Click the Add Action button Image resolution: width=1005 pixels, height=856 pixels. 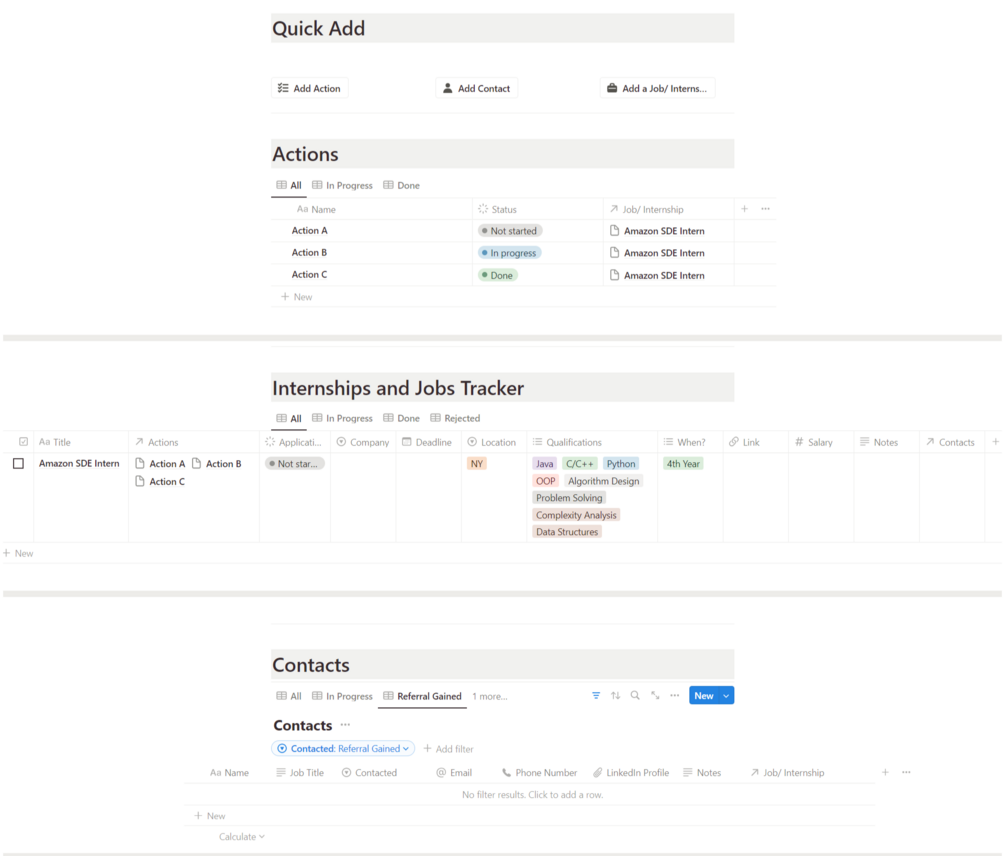coord(309,89)
